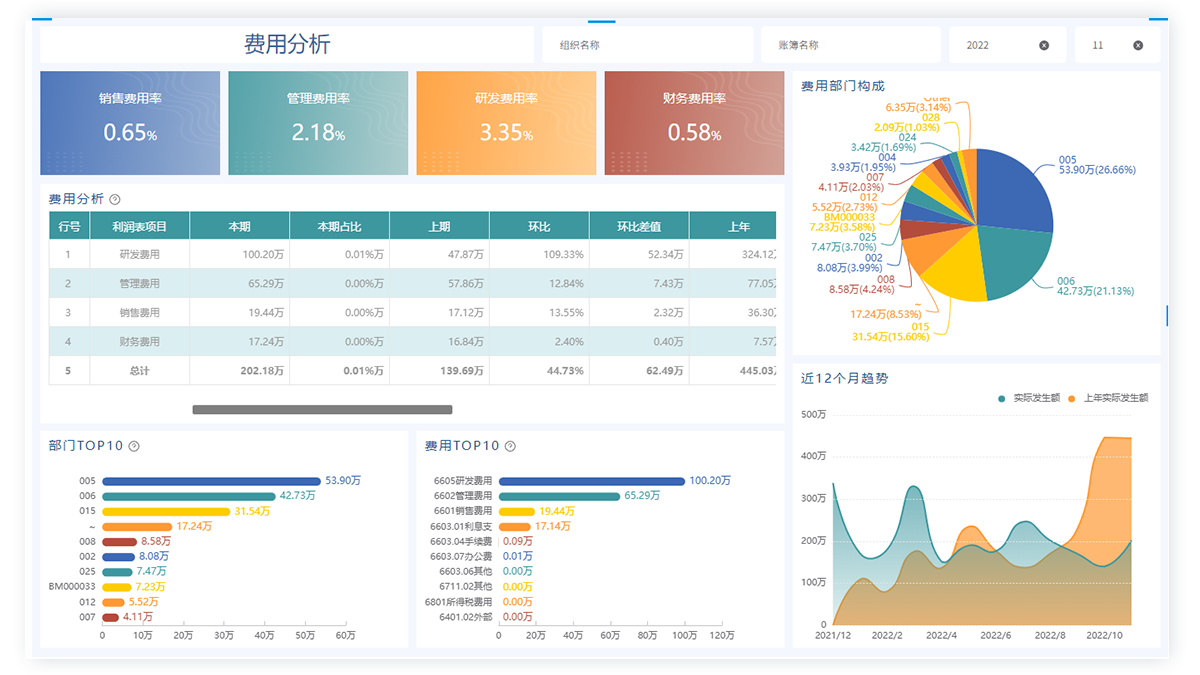Click the 近12个月趋势 panel title
Screen dimensions: 1200x675
point(845,379)
